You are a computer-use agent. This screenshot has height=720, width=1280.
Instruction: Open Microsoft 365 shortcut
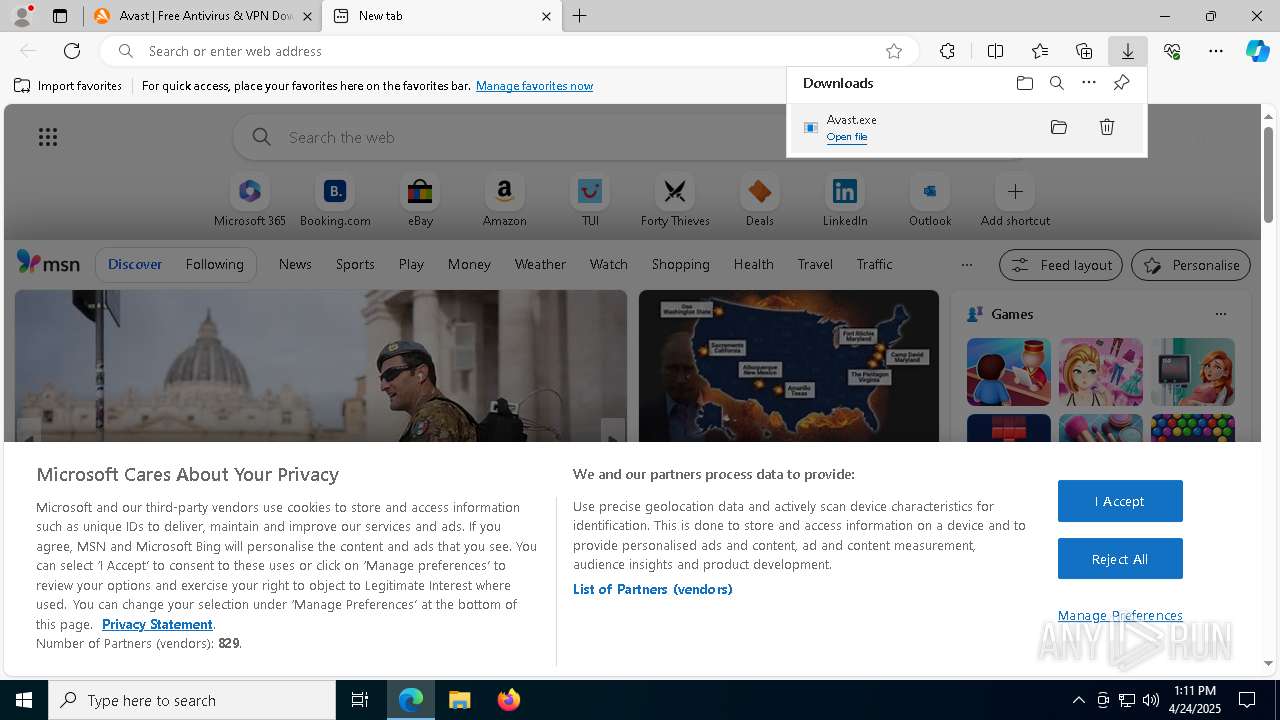tap(250, 200)
